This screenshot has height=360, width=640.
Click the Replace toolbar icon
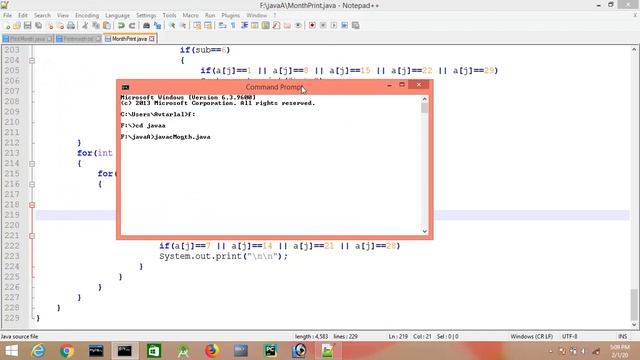coord(157,26)
